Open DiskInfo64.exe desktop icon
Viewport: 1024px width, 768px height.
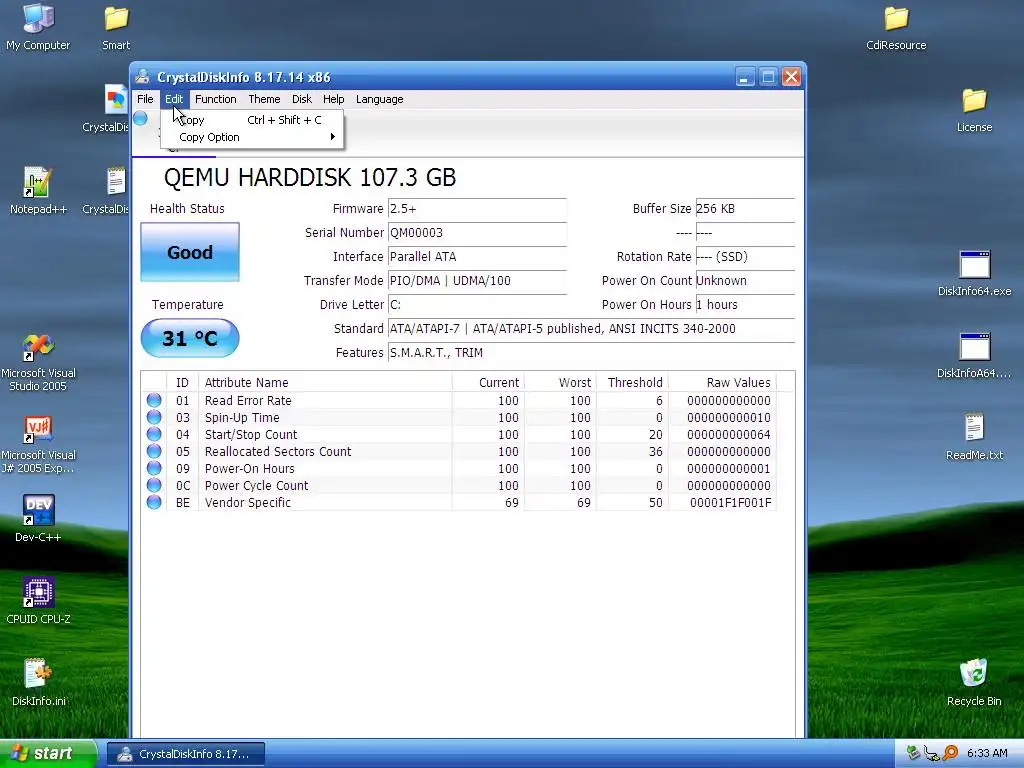[x=974, y=272]
